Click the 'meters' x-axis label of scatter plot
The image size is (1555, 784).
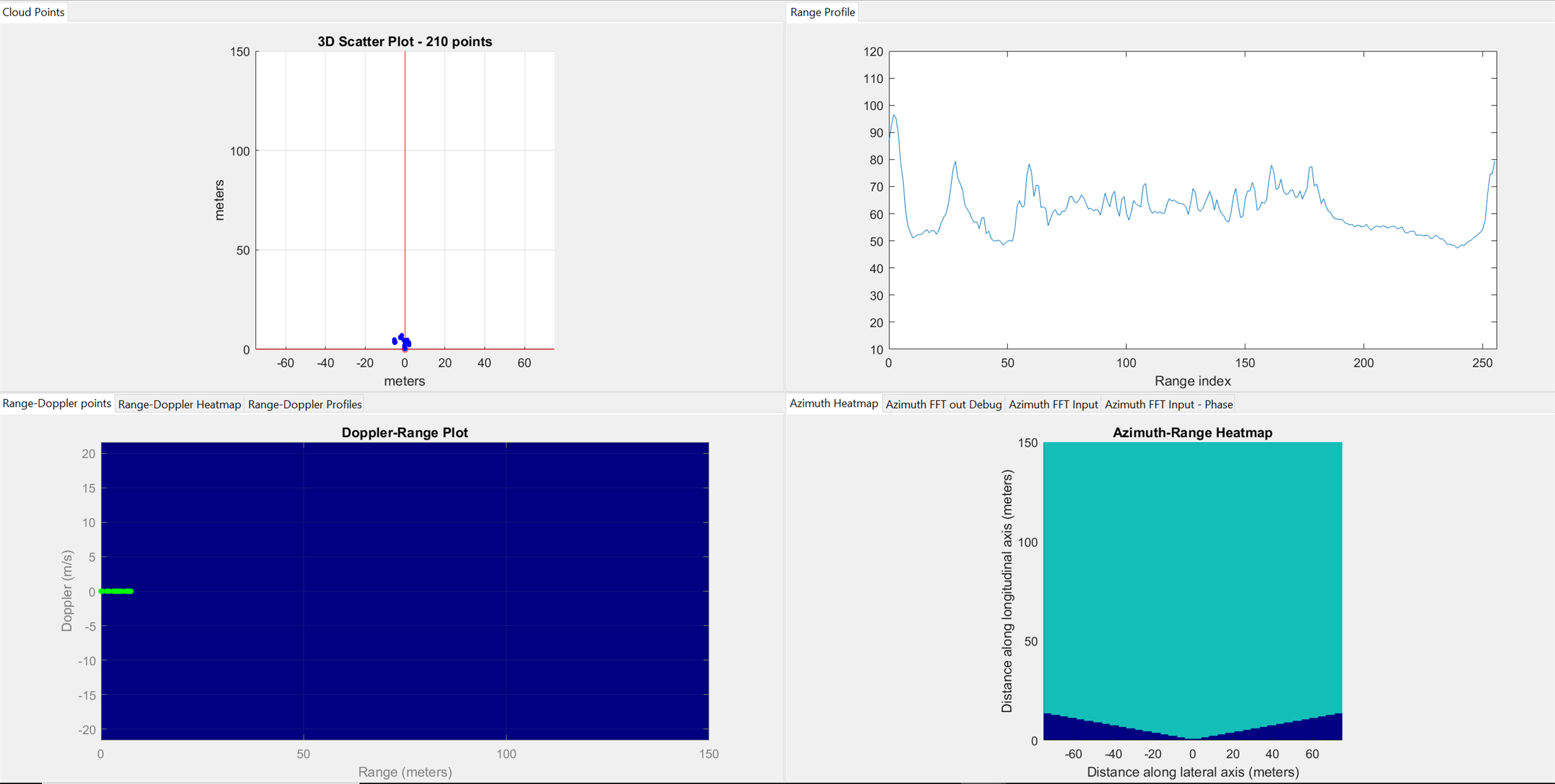pyautogui.click(x=405, y=381)
